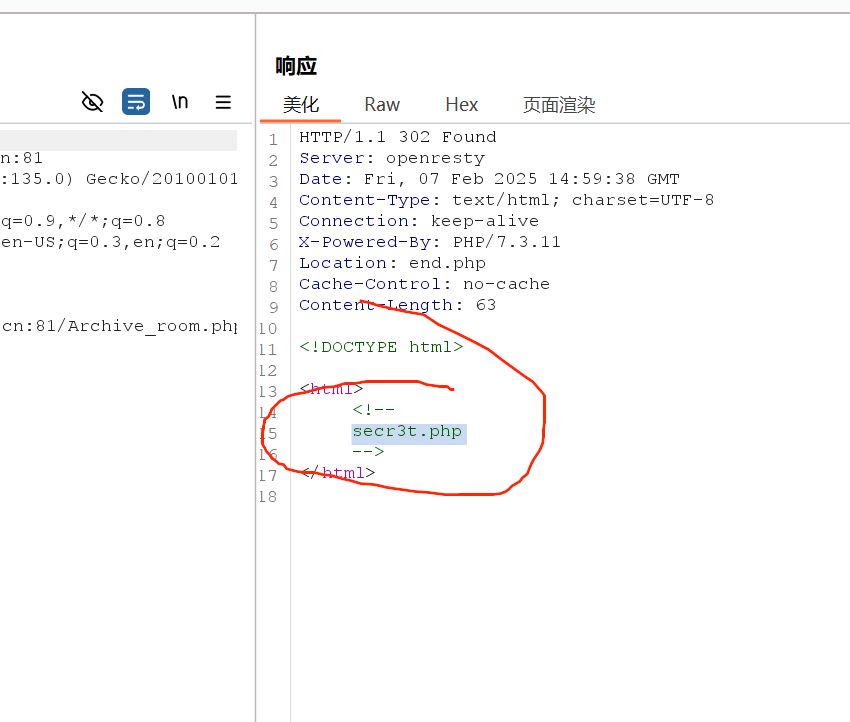
Task: Open the 页面渲染 page render tab
Action: (559, 104)
